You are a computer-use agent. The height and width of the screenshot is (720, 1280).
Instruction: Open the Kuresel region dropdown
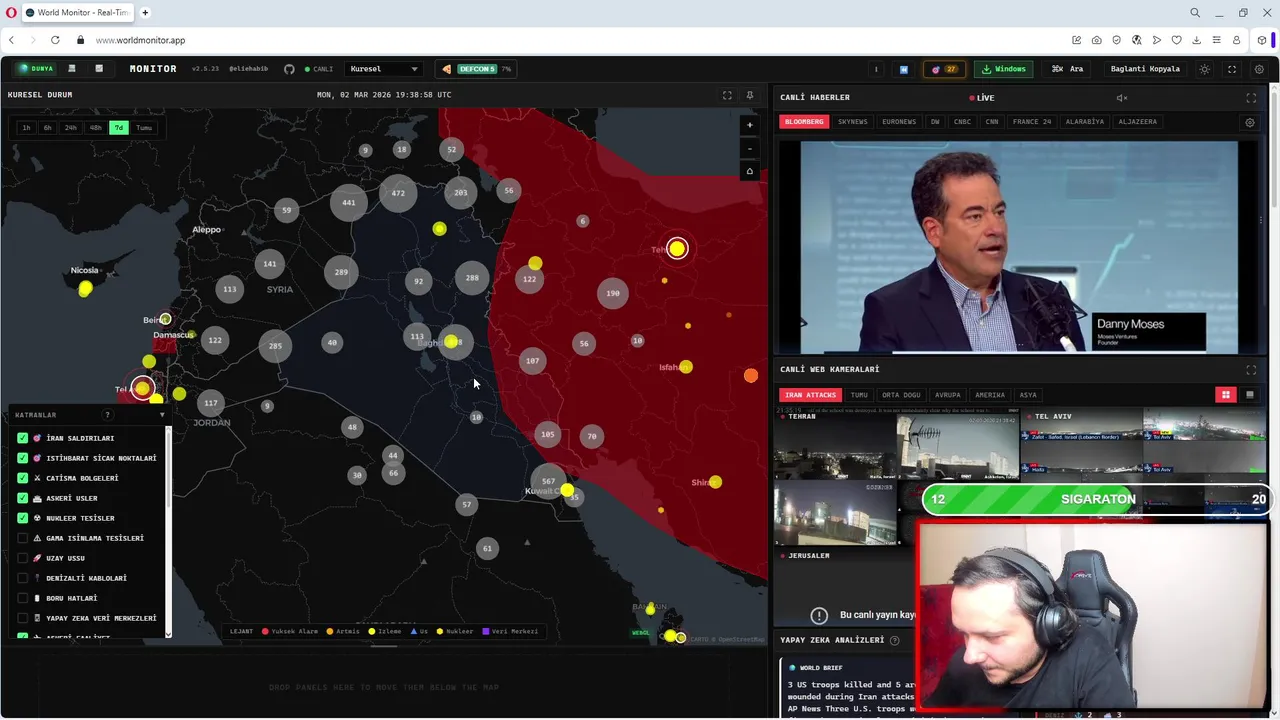tap(384, 69)
